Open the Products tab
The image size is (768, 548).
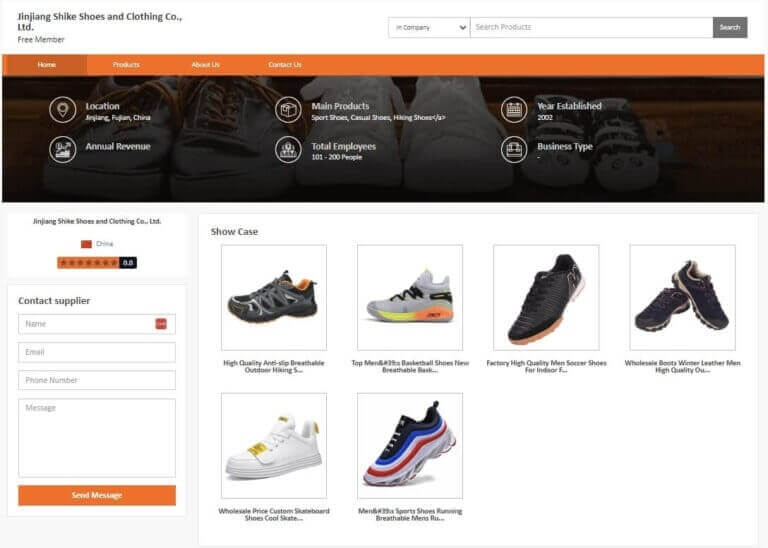126,65
